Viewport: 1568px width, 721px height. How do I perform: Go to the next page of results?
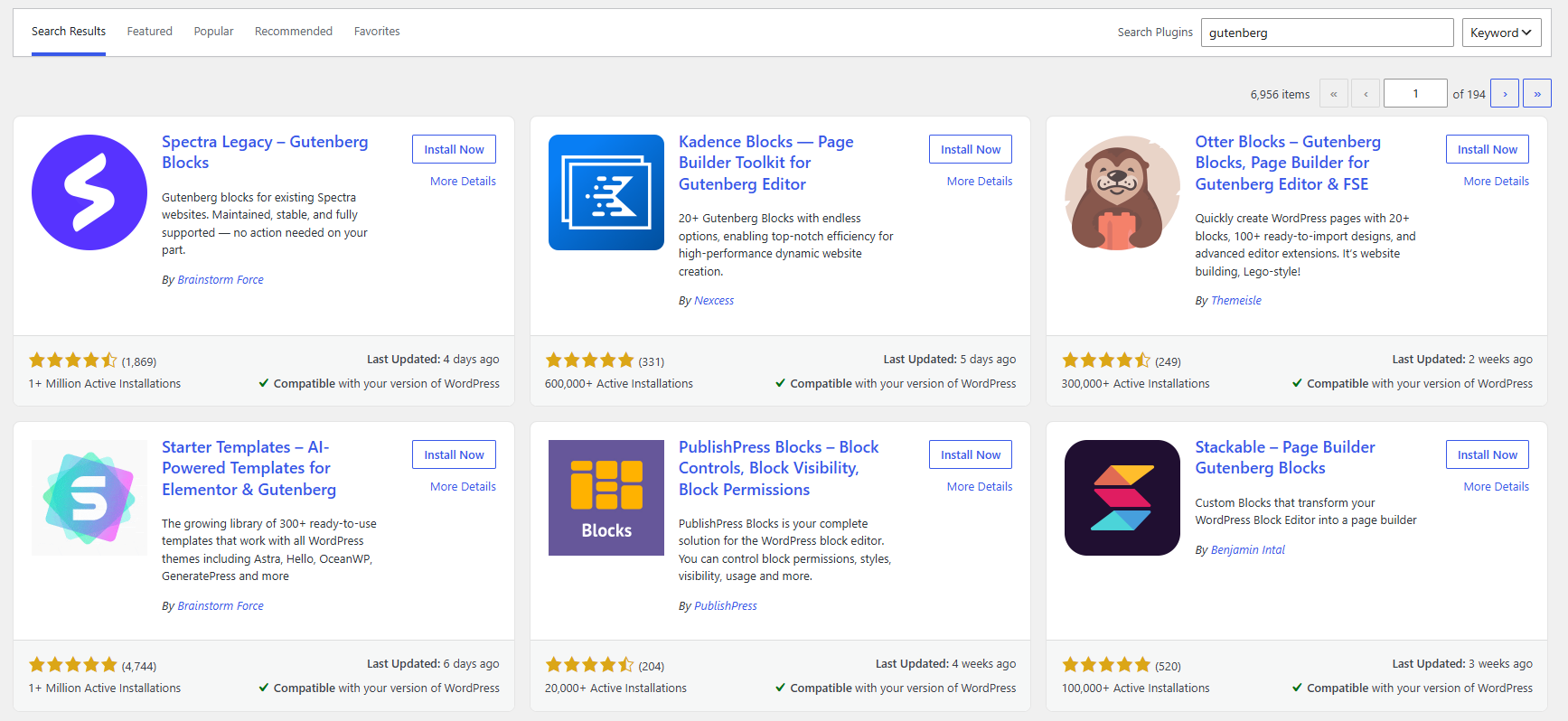point(1505,93)
